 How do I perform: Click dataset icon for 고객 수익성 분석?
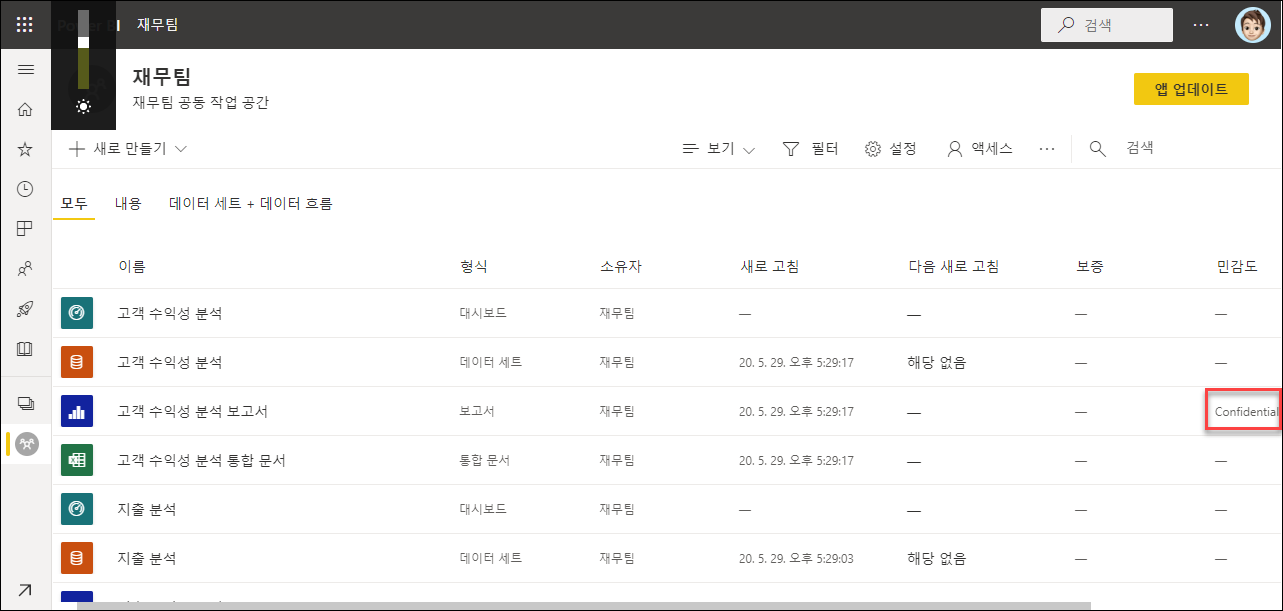pyautogui.click(x=77, y=362)
